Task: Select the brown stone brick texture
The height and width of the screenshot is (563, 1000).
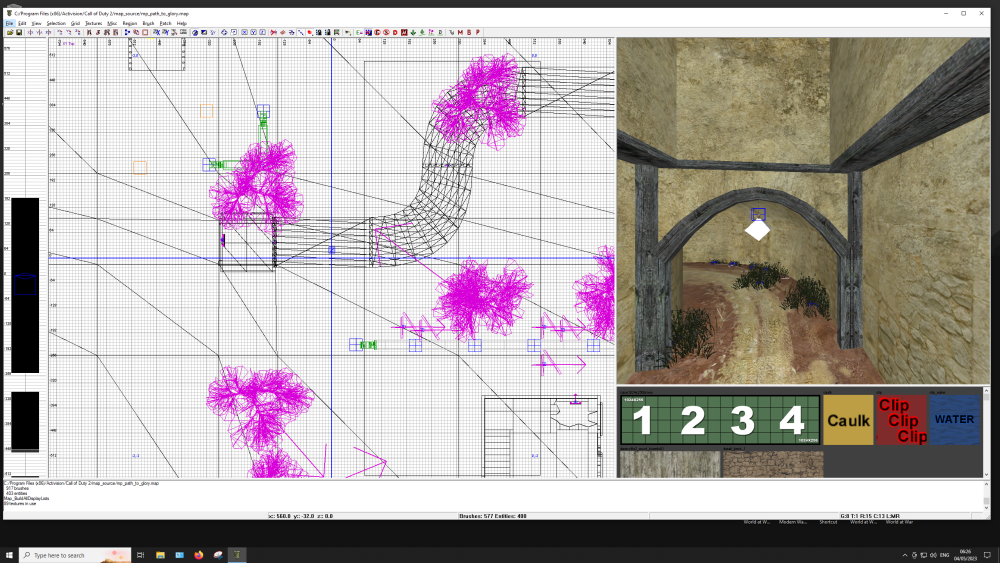Action: (x=773, y=464)
